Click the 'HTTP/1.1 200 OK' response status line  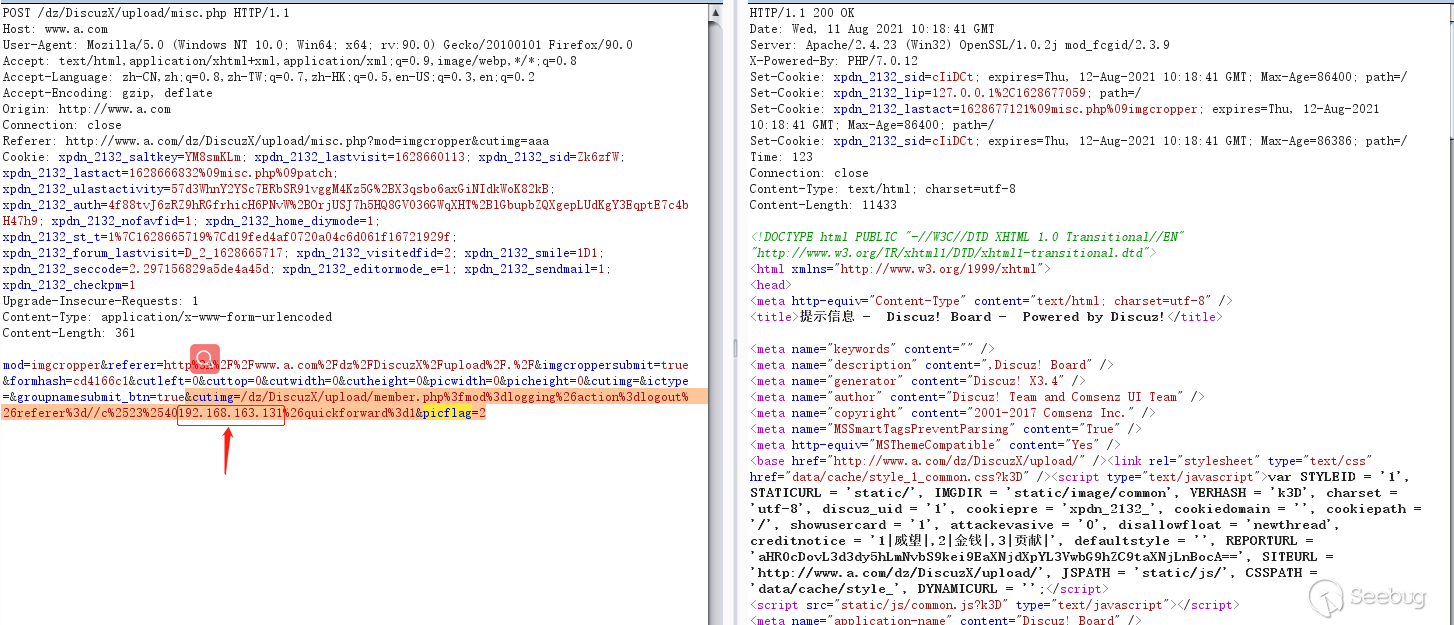pos(802,13)
